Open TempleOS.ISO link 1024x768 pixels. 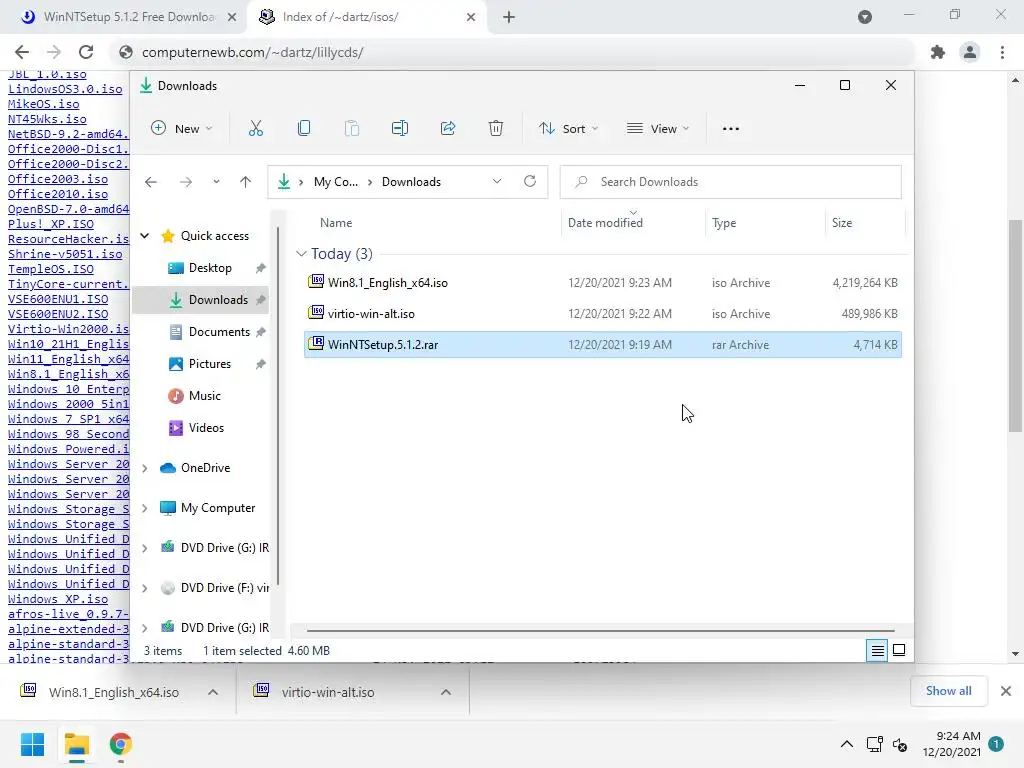50,269
